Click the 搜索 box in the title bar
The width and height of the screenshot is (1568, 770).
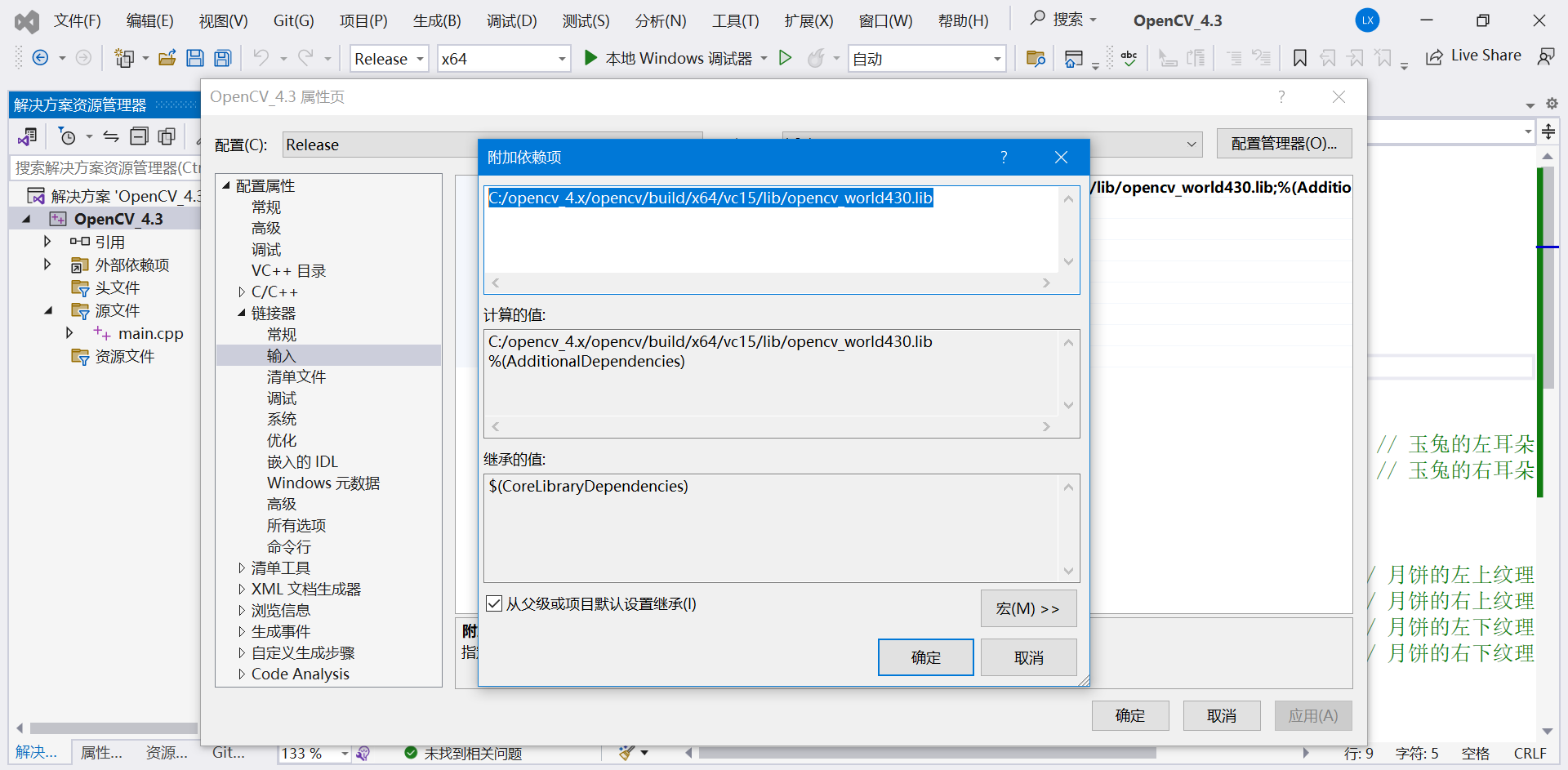pyautogui.click(x=1063, y=20)
